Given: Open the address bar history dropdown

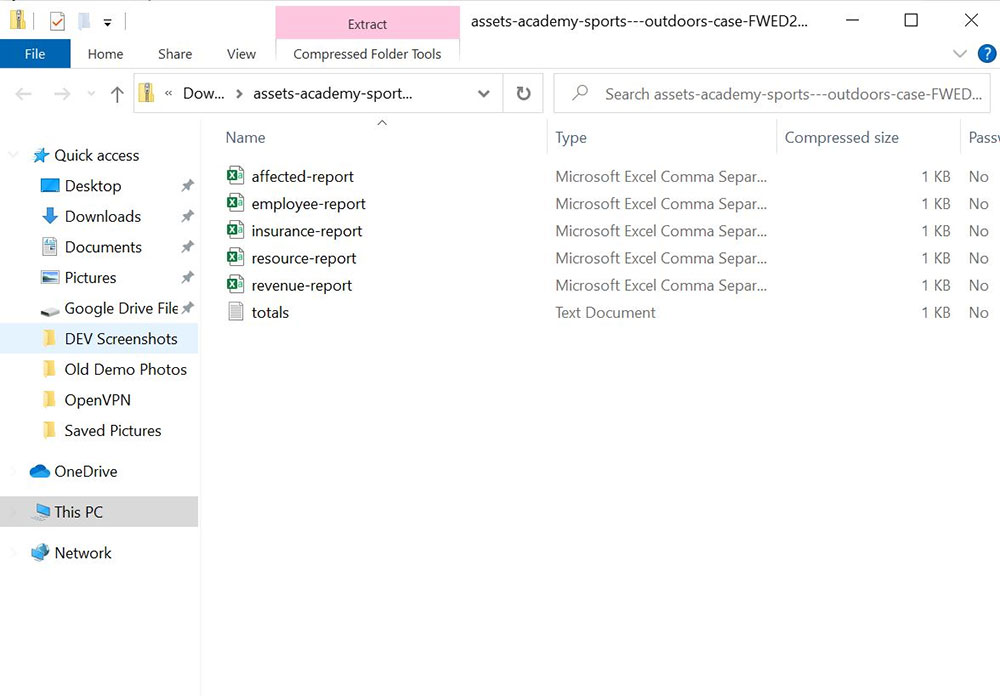Looking at the screenshot, I should (484, 94).
